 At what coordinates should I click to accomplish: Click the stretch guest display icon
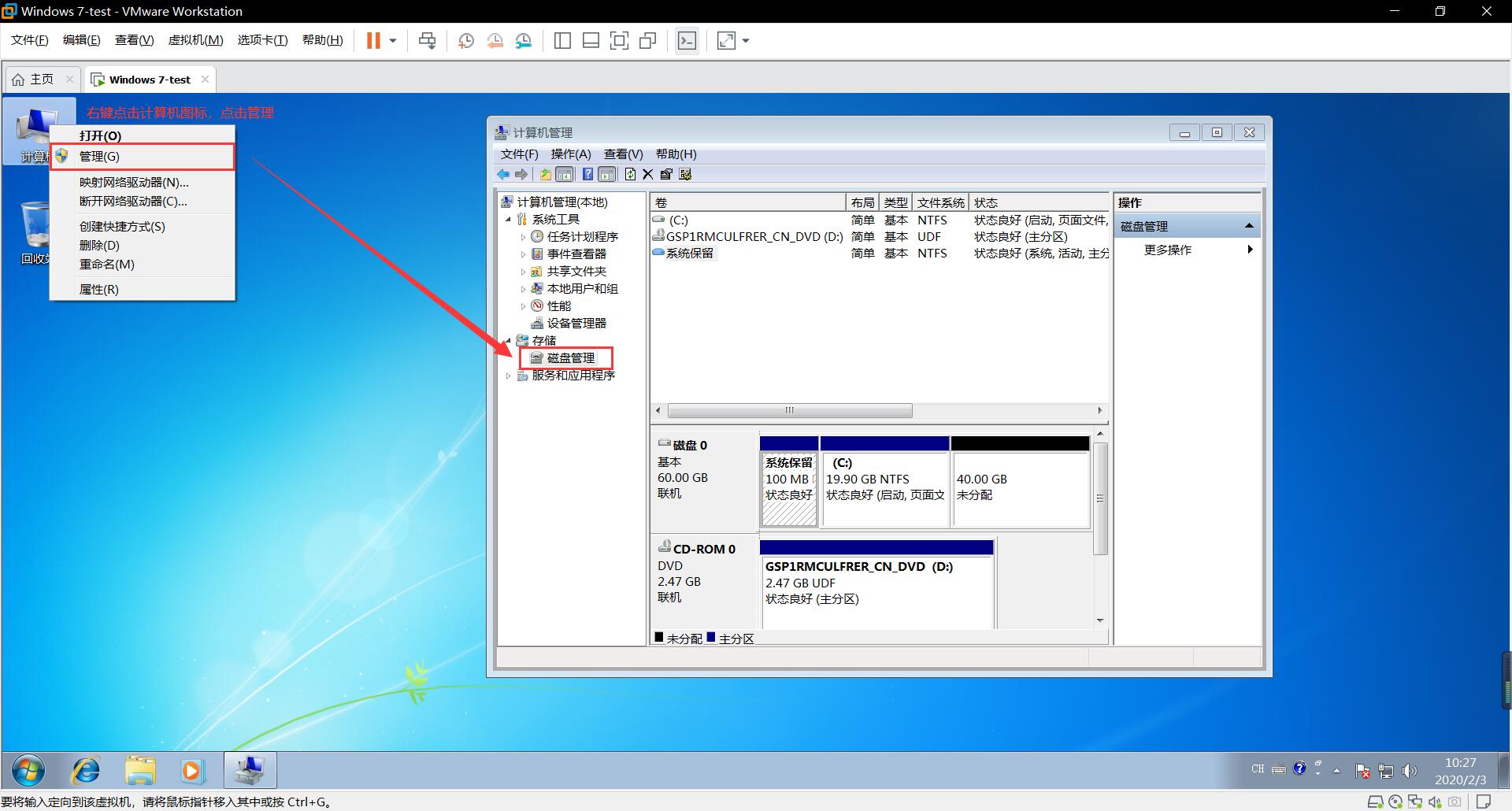click(x=726, y=40)
